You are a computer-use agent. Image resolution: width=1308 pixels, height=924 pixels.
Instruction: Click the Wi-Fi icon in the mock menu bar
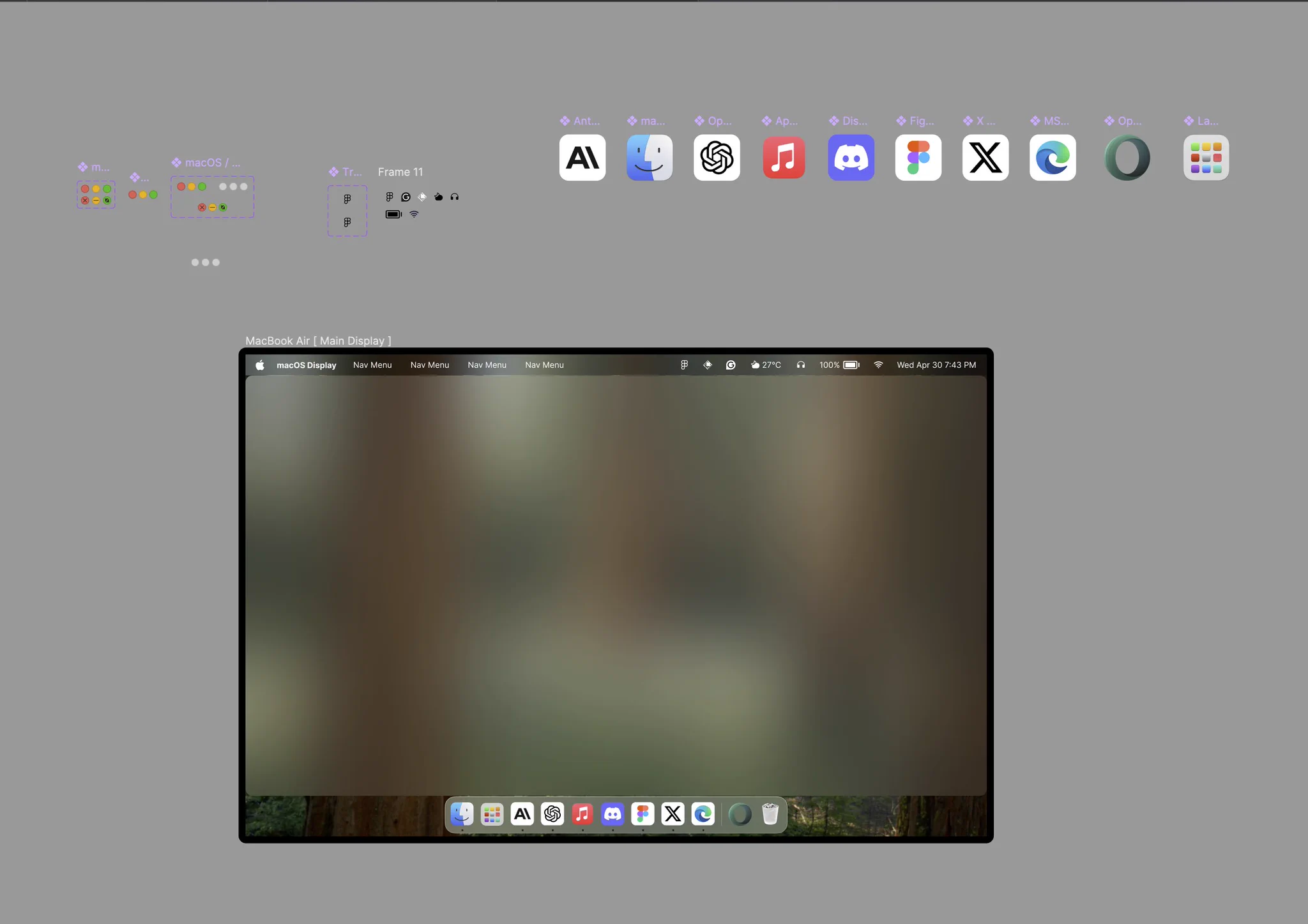tap(879, 365)
